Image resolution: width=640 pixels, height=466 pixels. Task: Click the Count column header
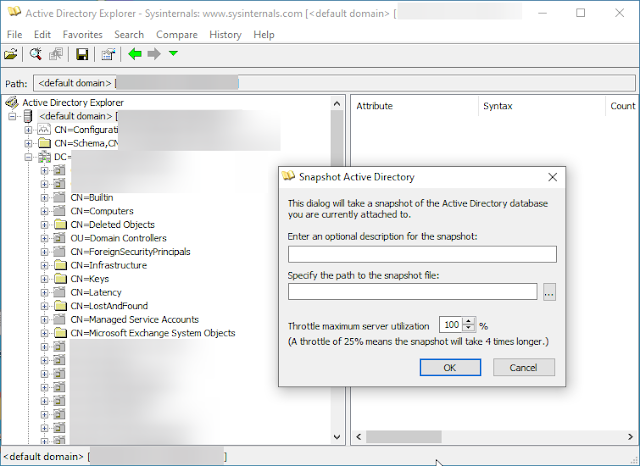[622, 106]
